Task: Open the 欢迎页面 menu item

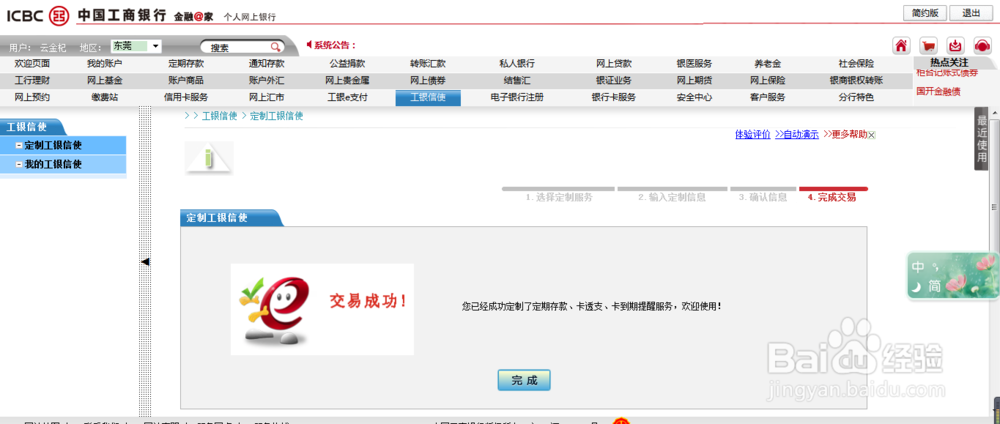Action: [32, 64]
